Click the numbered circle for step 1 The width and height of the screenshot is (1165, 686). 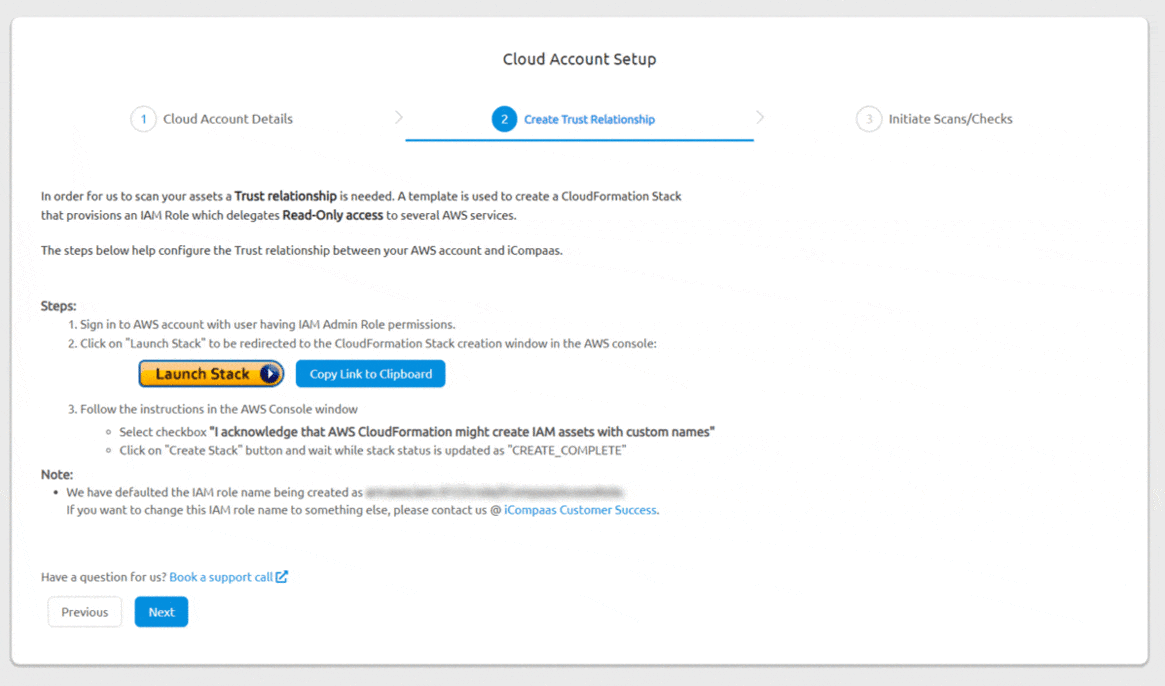143,118
